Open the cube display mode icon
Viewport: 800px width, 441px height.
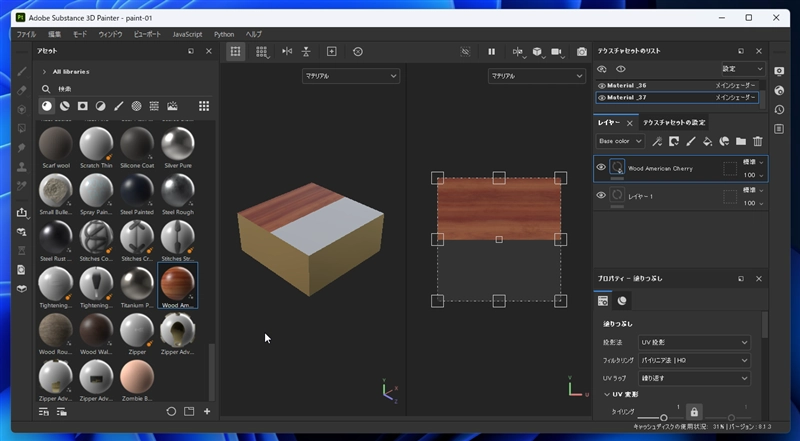[x=537, y=52]
